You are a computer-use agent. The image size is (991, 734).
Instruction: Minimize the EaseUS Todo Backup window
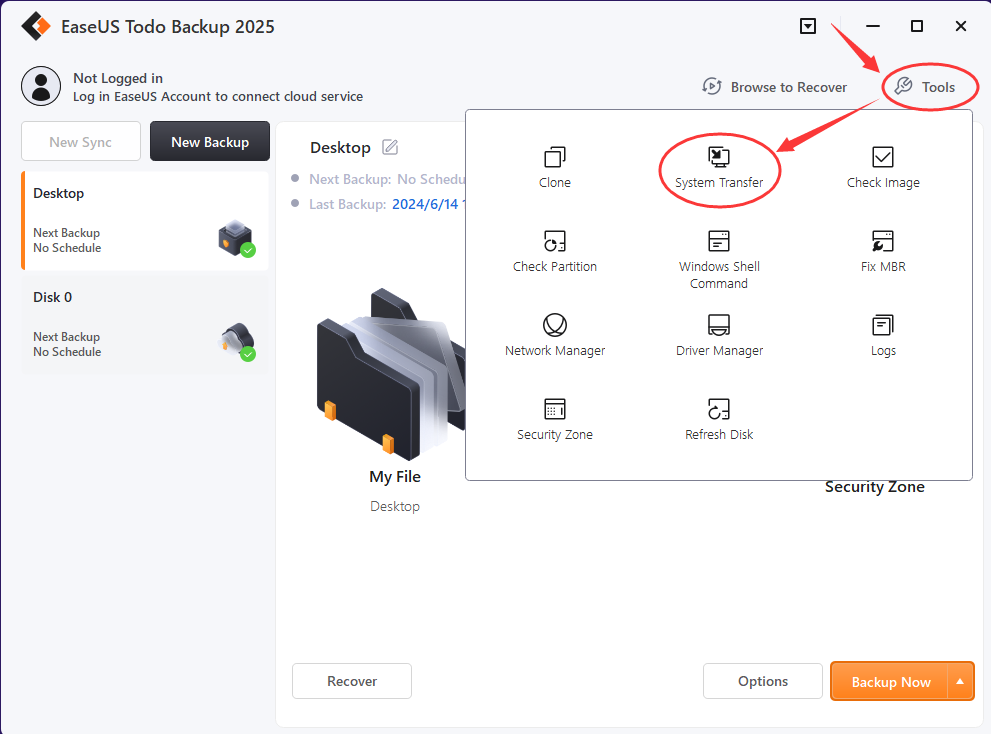(873, 26)
